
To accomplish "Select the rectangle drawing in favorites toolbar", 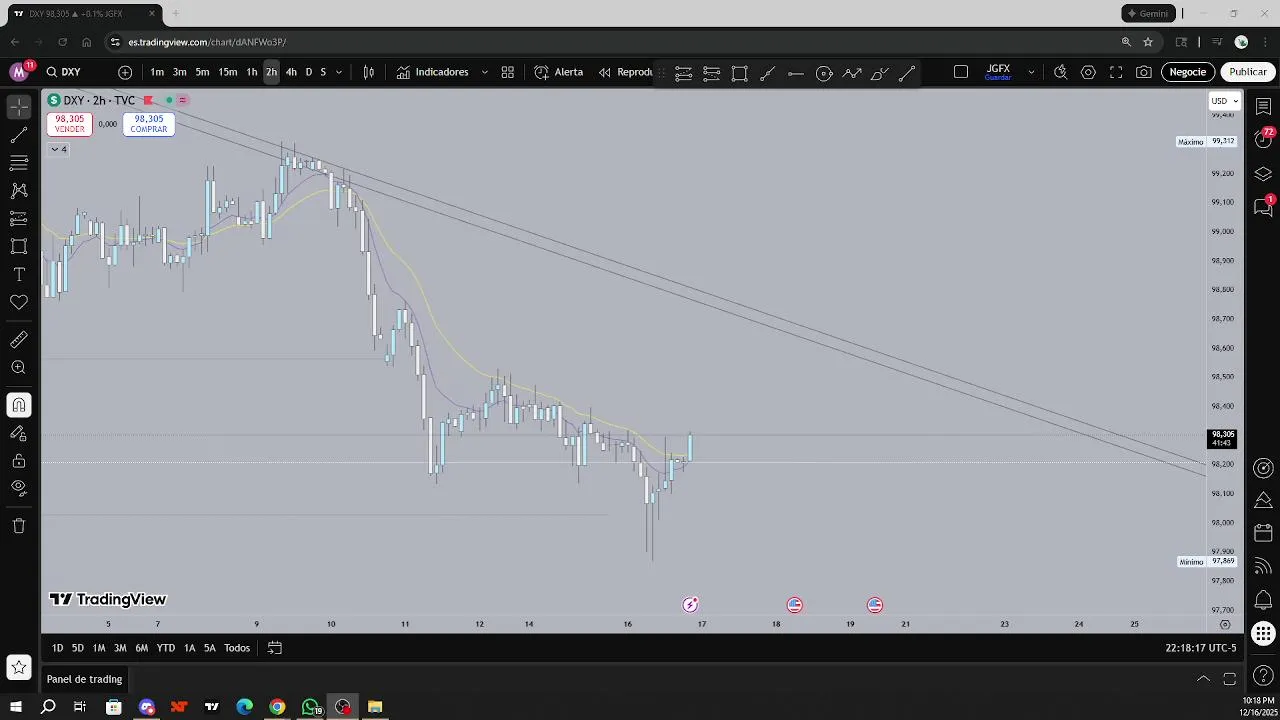I will (740, 73).
